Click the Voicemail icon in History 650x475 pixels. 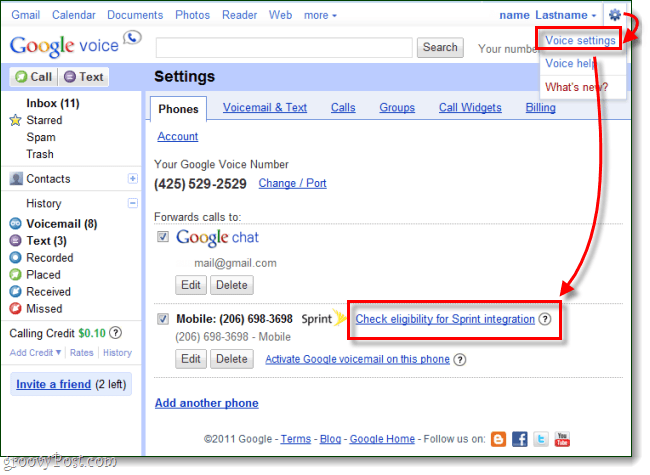(x=15, y=224)
